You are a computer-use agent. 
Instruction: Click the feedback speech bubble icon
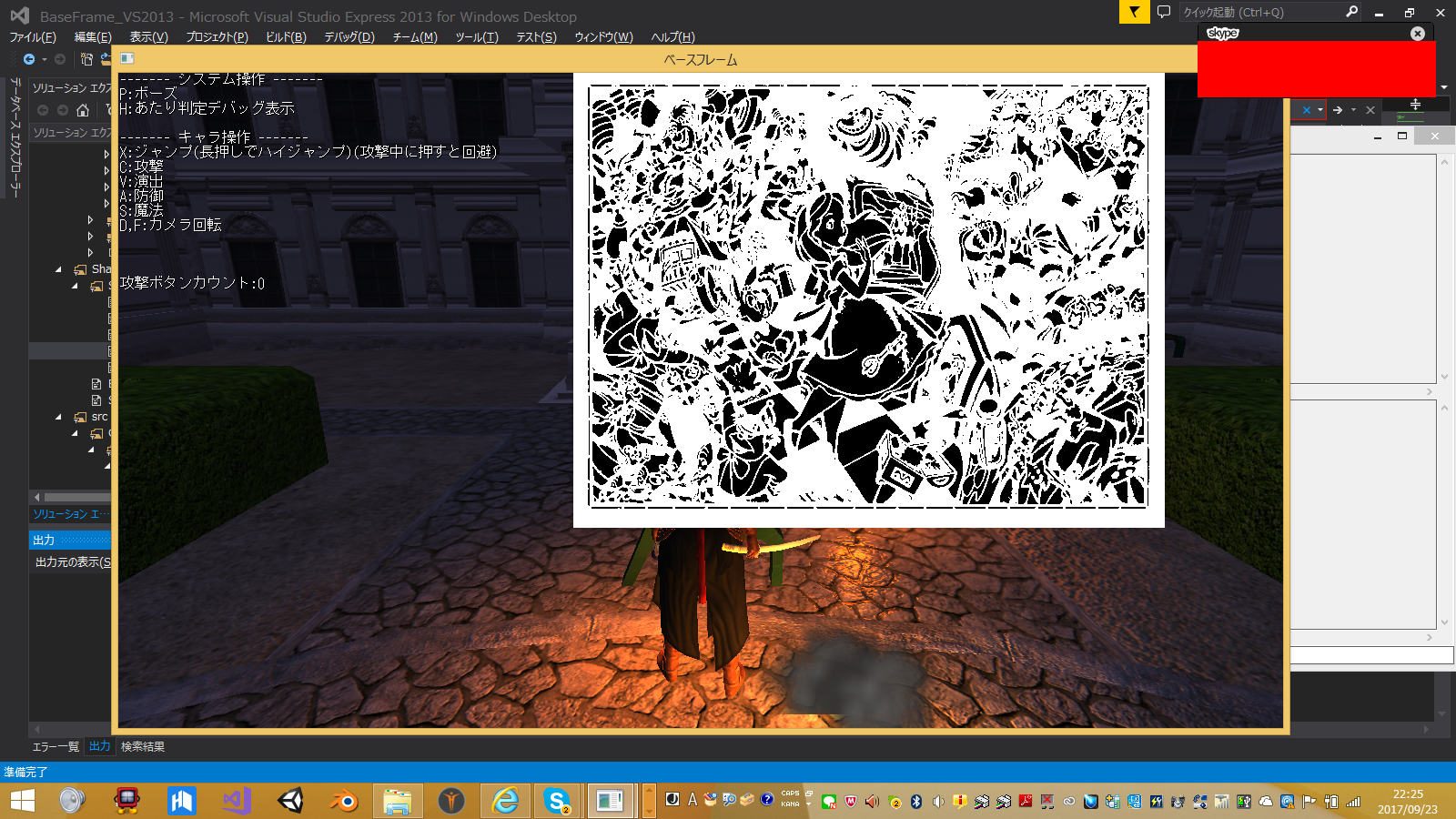(x=1164, y=12)
